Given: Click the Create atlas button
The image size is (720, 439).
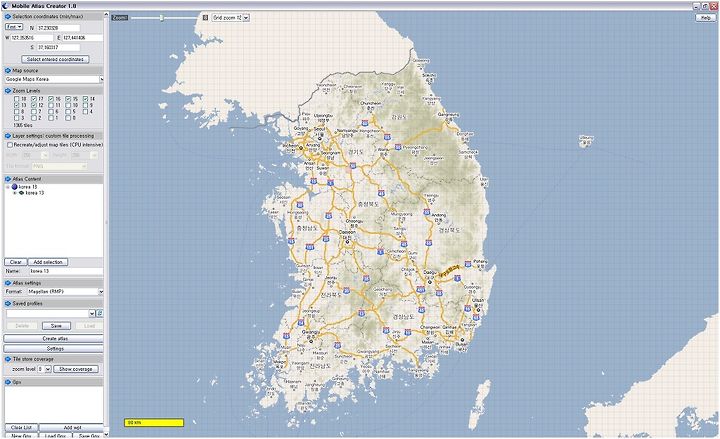Looking at the screenshot, I should pos(53,338).
